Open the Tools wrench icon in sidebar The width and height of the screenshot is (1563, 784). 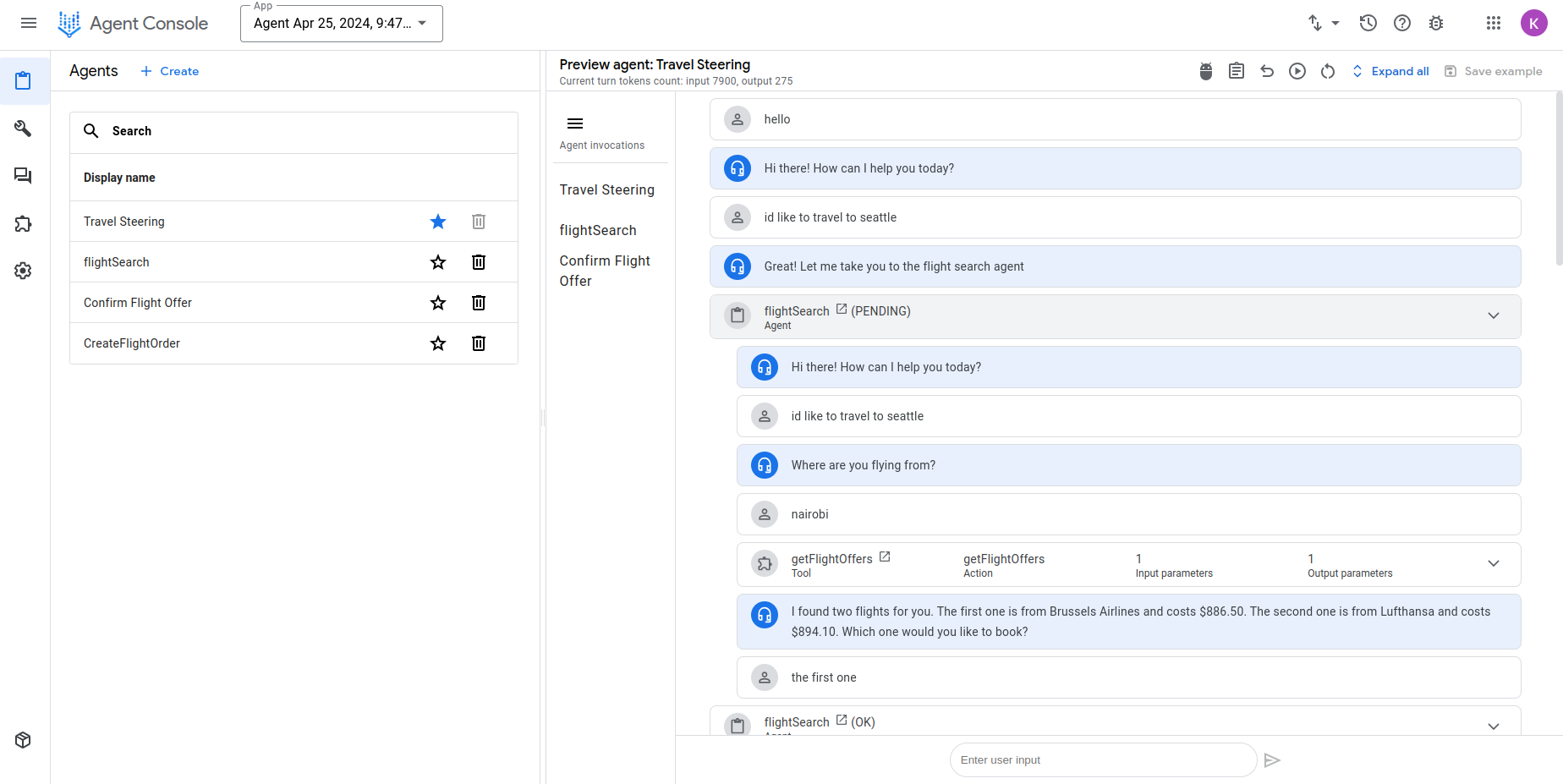pyautogui.click(x=24, y=129)
